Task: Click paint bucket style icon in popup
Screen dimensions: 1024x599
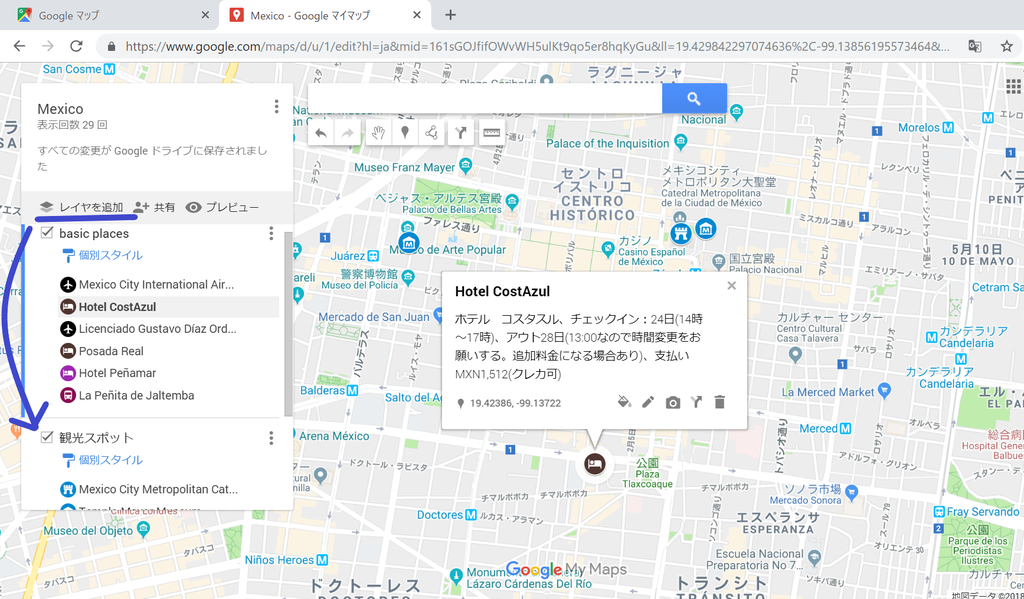Action: [624, 402]
